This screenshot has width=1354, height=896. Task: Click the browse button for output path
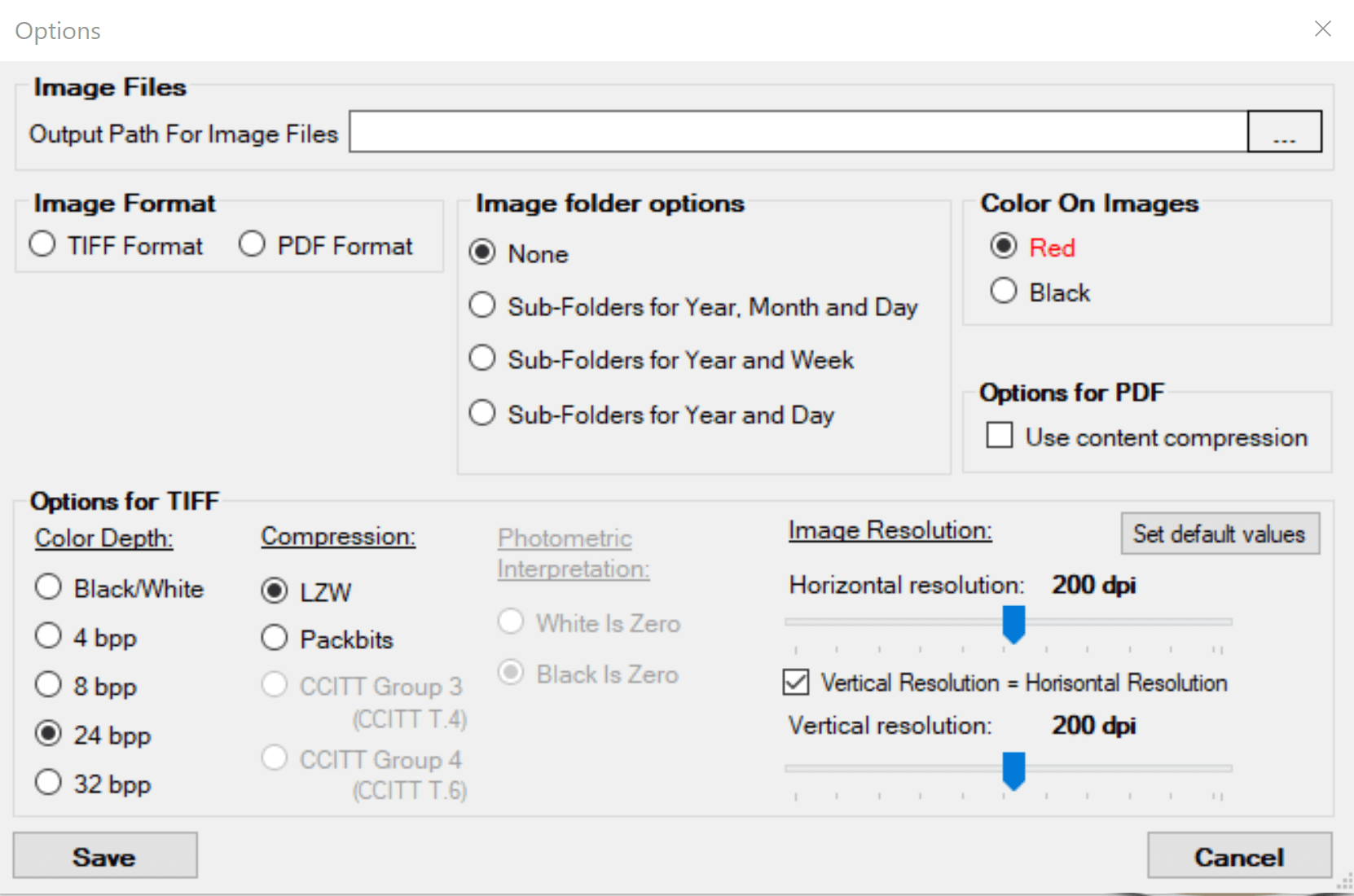pyautogui.click(x=1284, y=132)
